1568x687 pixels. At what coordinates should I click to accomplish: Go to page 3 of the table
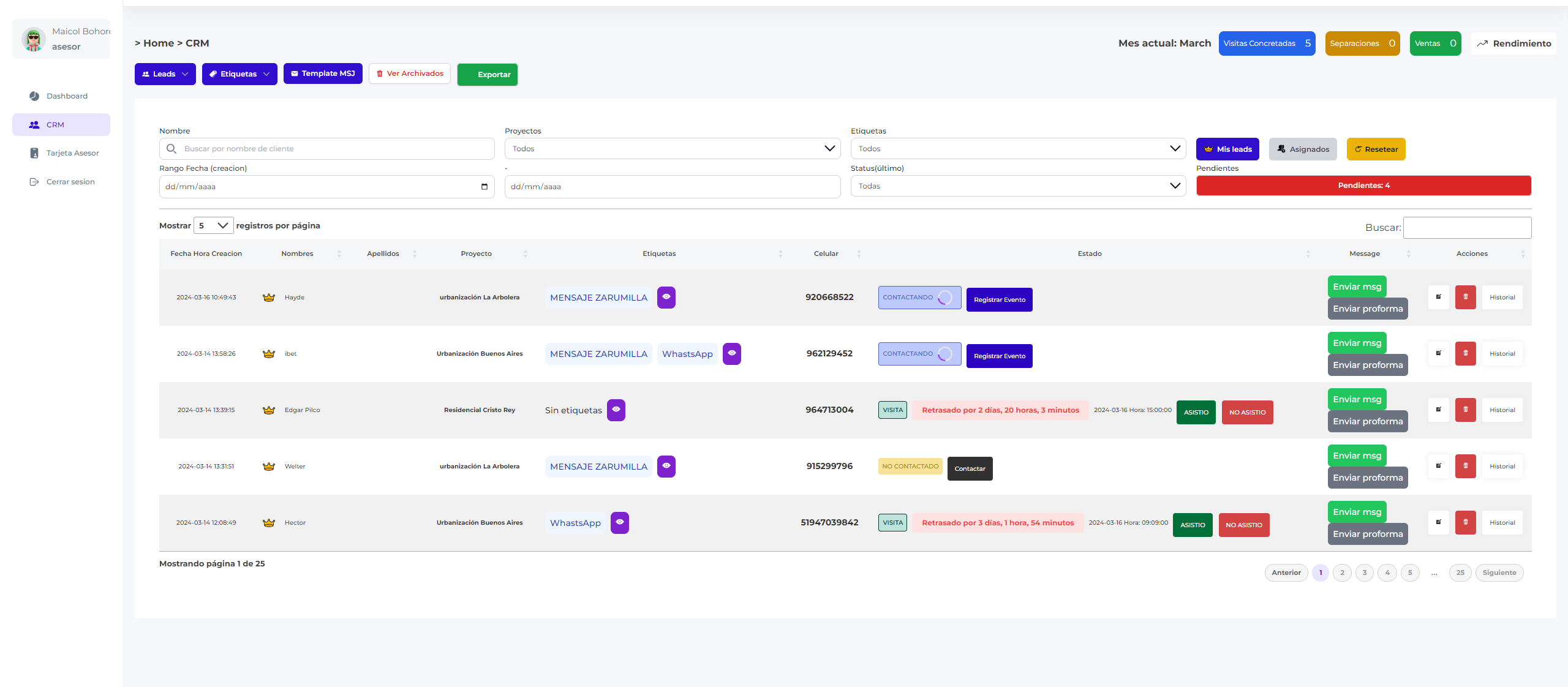coord(1364,572)
